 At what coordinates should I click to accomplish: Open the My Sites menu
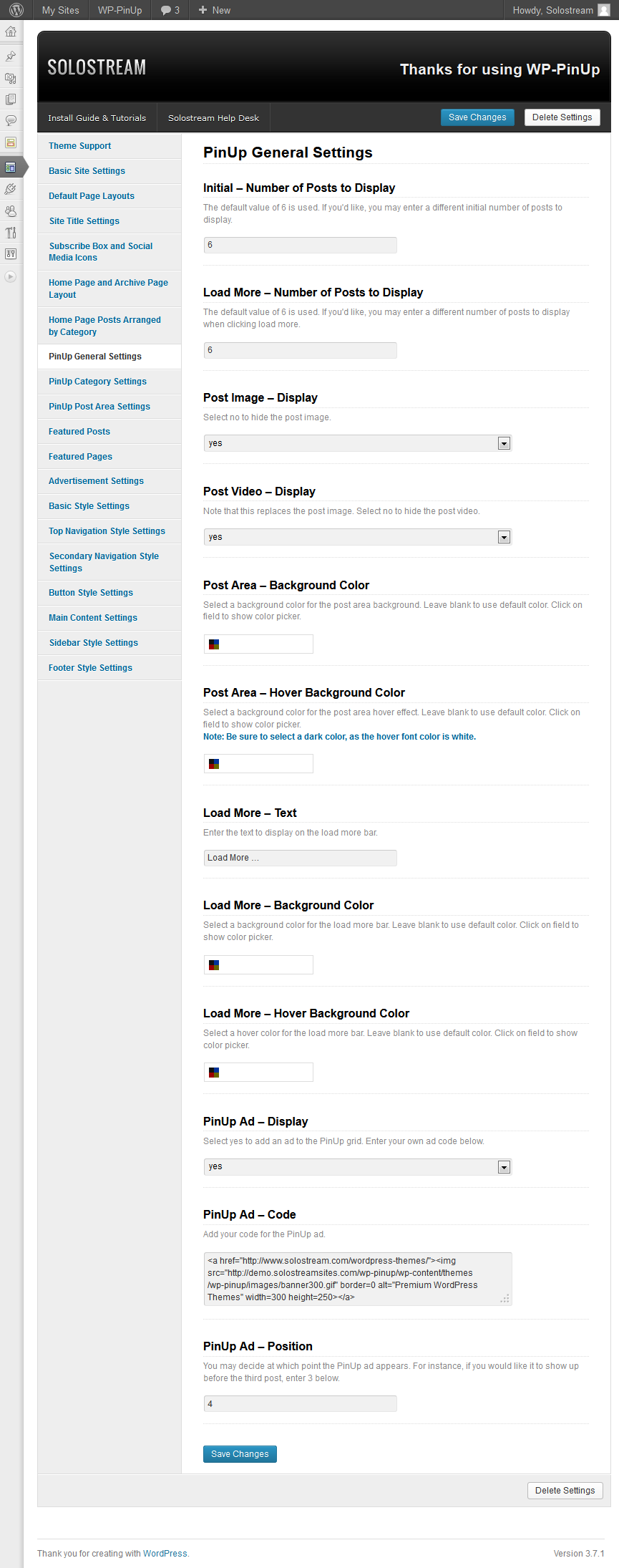point(61,10)
